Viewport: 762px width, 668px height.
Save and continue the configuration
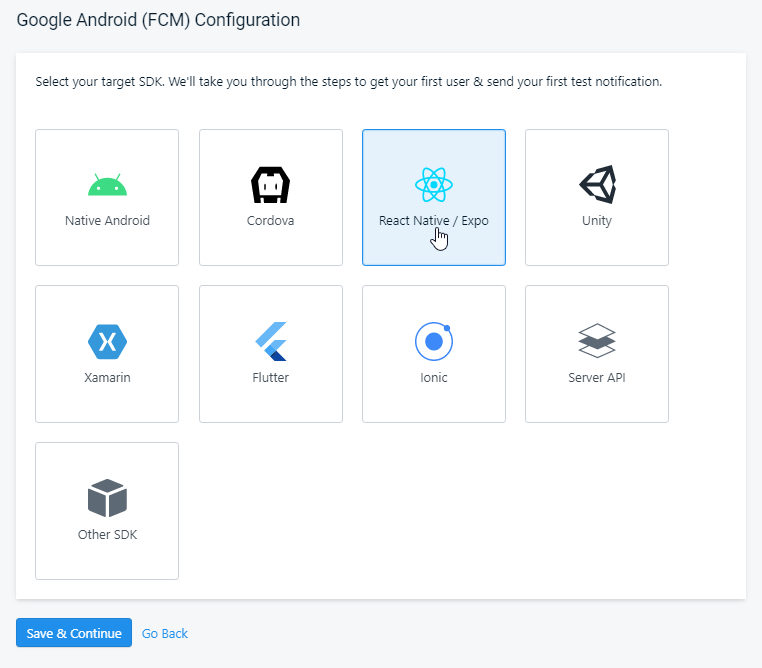tap(74, 633)
